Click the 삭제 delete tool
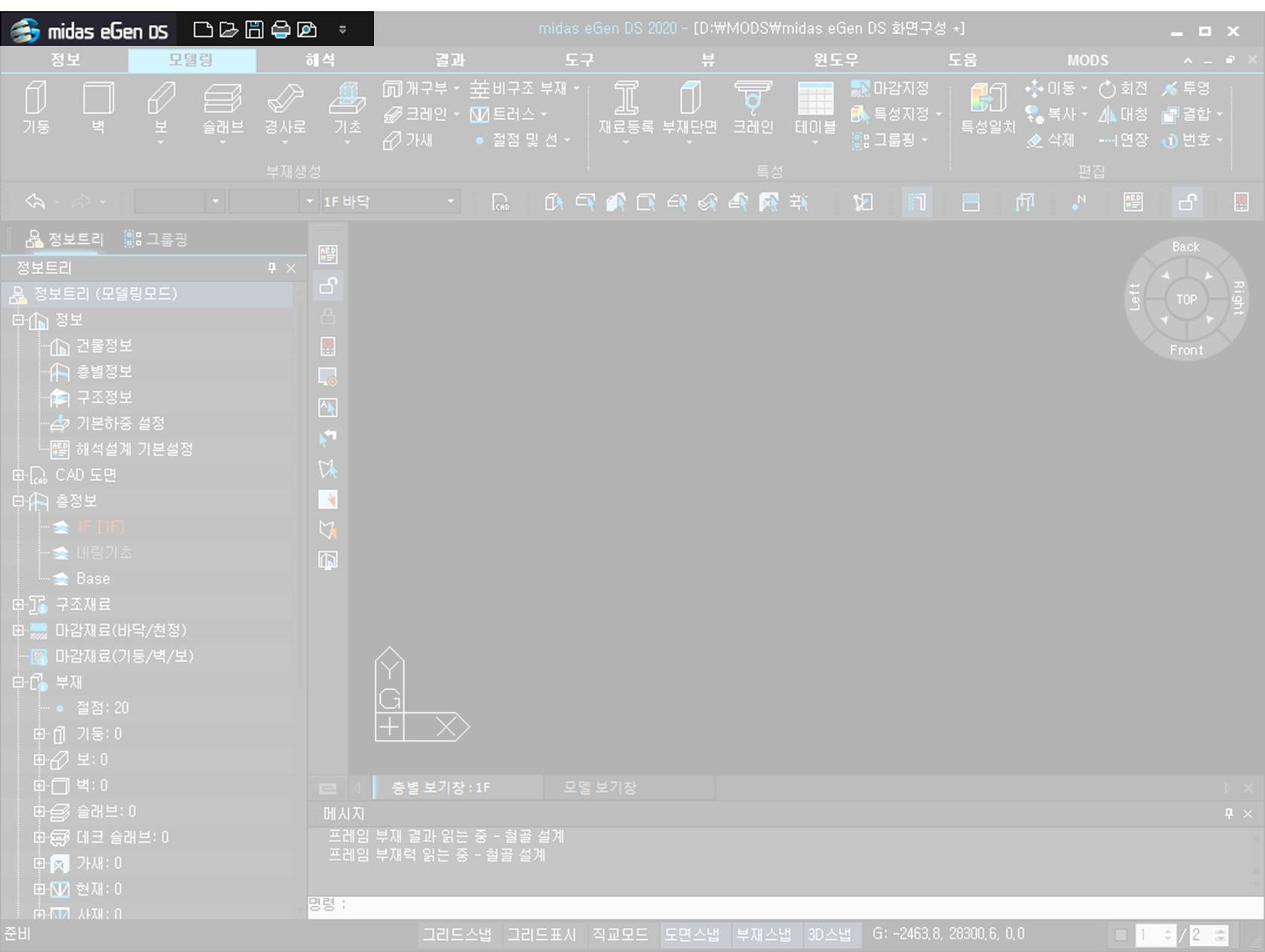The image size is (1265, 952). coord(1051,140)
